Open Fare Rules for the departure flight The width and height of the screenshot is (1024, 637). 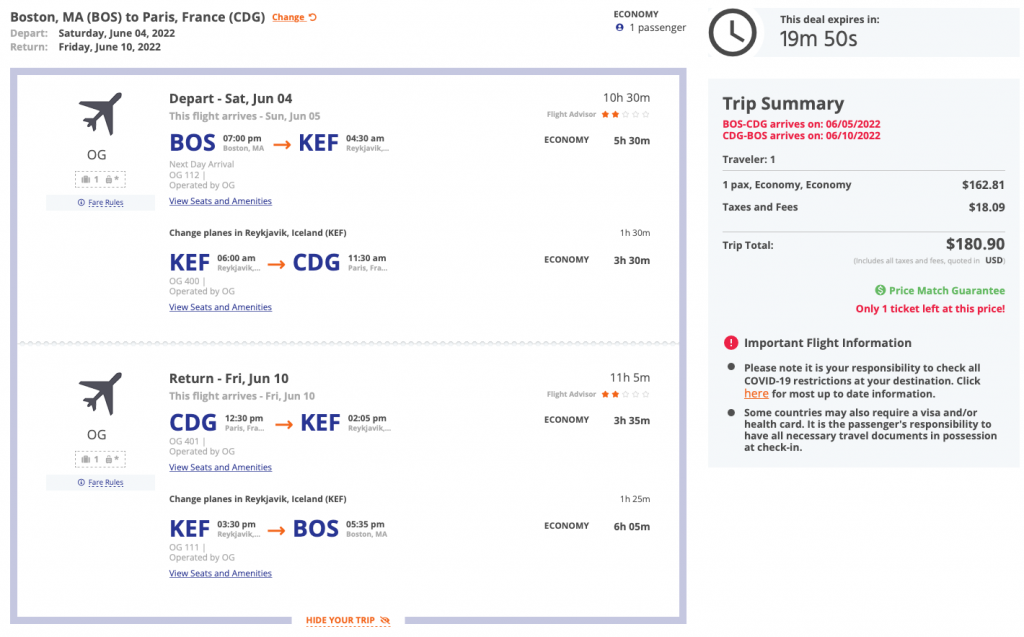coord(100,202)
